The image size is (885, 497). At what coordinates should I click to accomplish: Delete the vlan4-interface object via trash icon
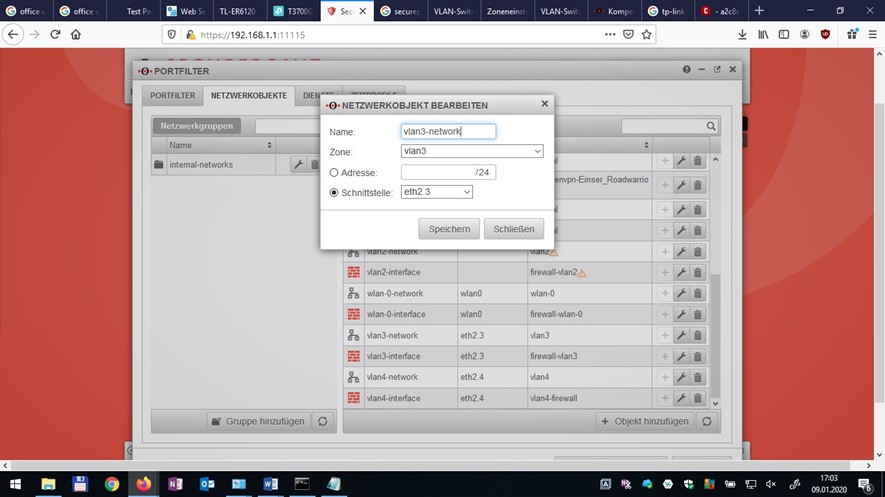click(x=698, y=398)
